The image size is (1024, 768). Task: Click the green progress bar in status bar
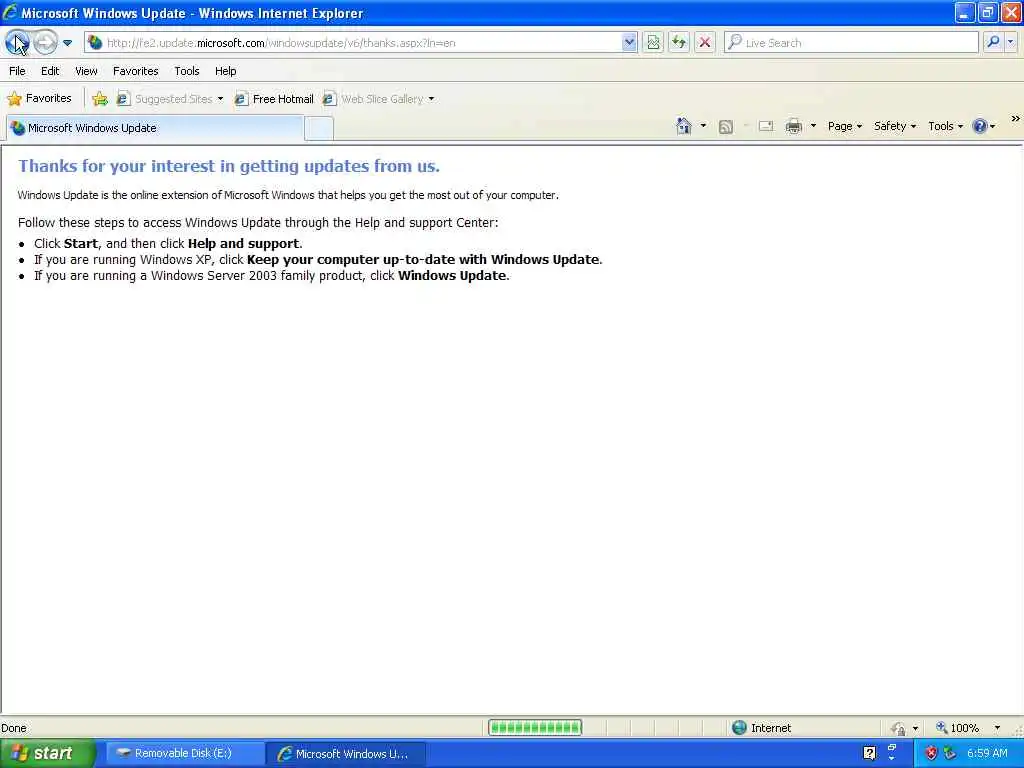pyautogui.click(x=535, y=728)
